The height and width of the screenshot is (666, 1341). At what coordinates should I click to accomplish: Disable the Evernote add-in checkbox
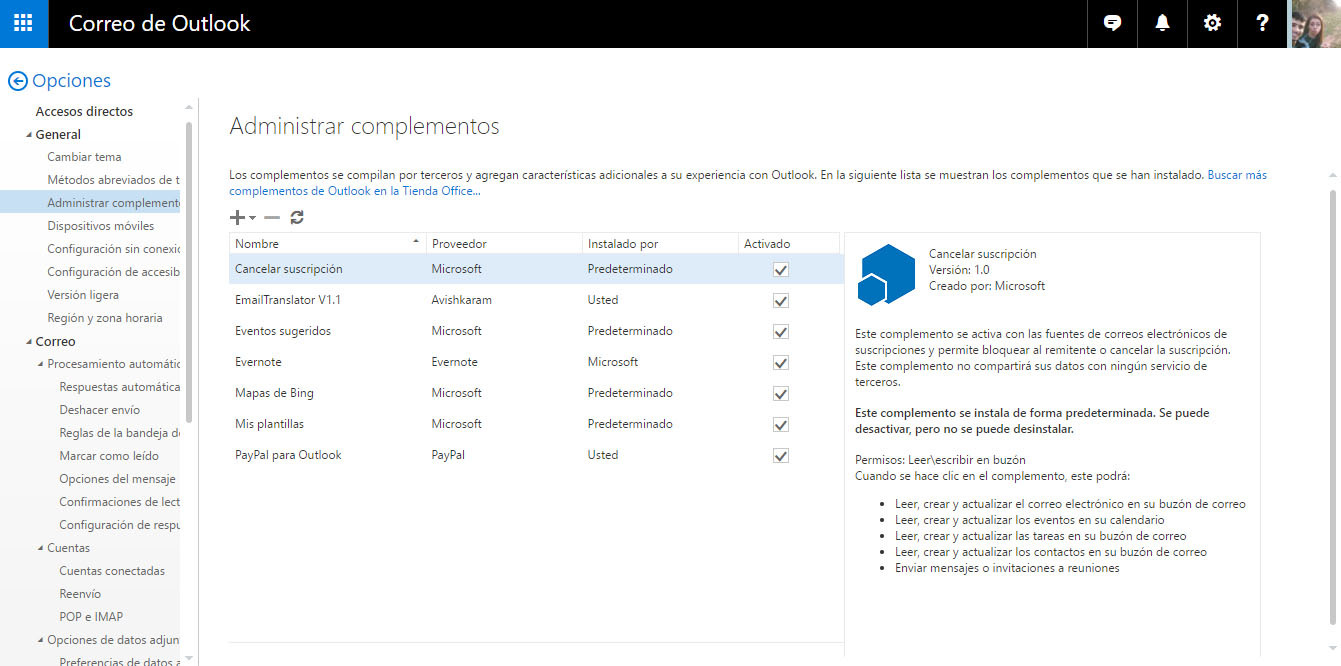[780, 362]
